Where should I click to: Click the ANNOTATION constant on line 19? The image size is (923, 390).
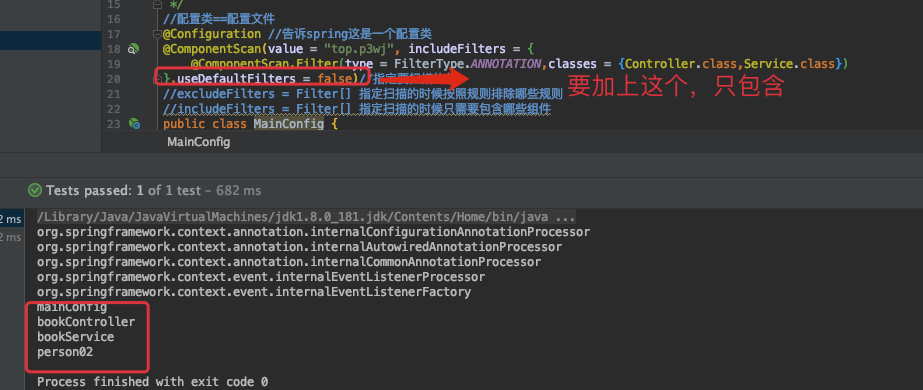tap(506, 64)
